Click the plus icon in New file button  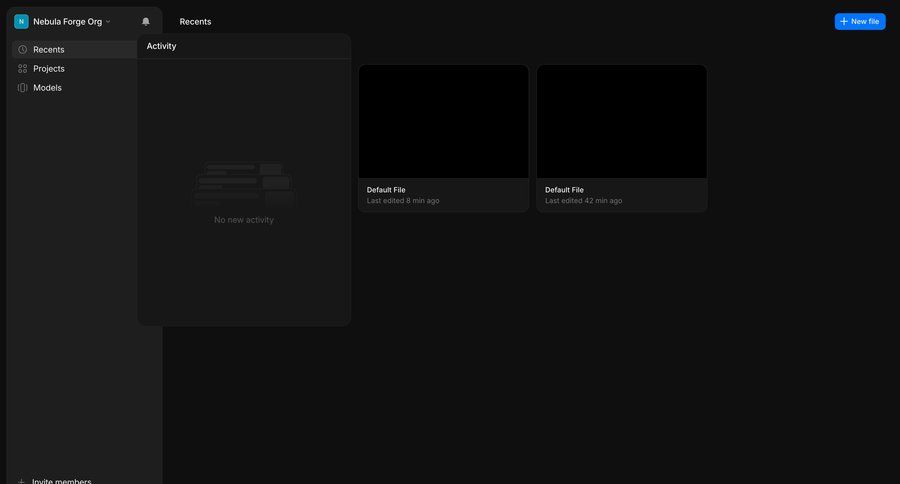[844, 21]
